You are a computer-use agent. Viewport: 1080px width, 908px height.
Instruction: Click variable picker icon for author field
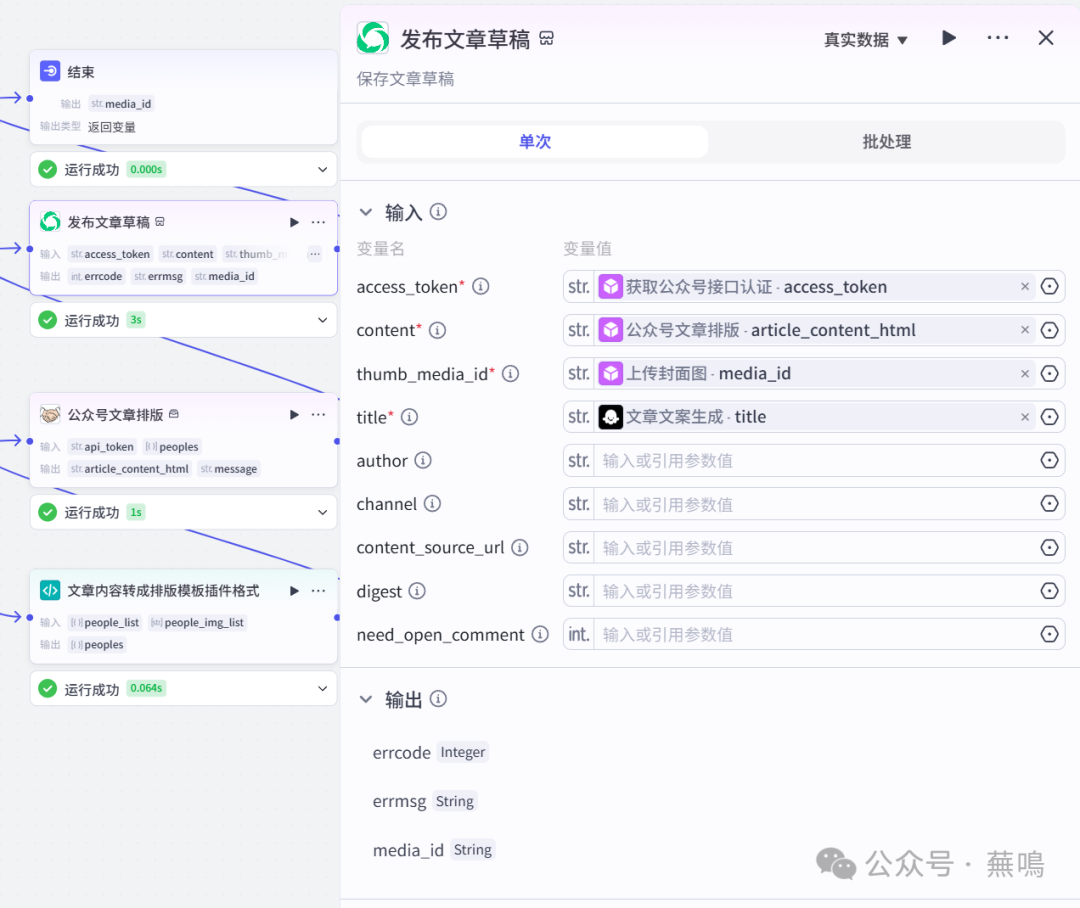[1049, 461]
